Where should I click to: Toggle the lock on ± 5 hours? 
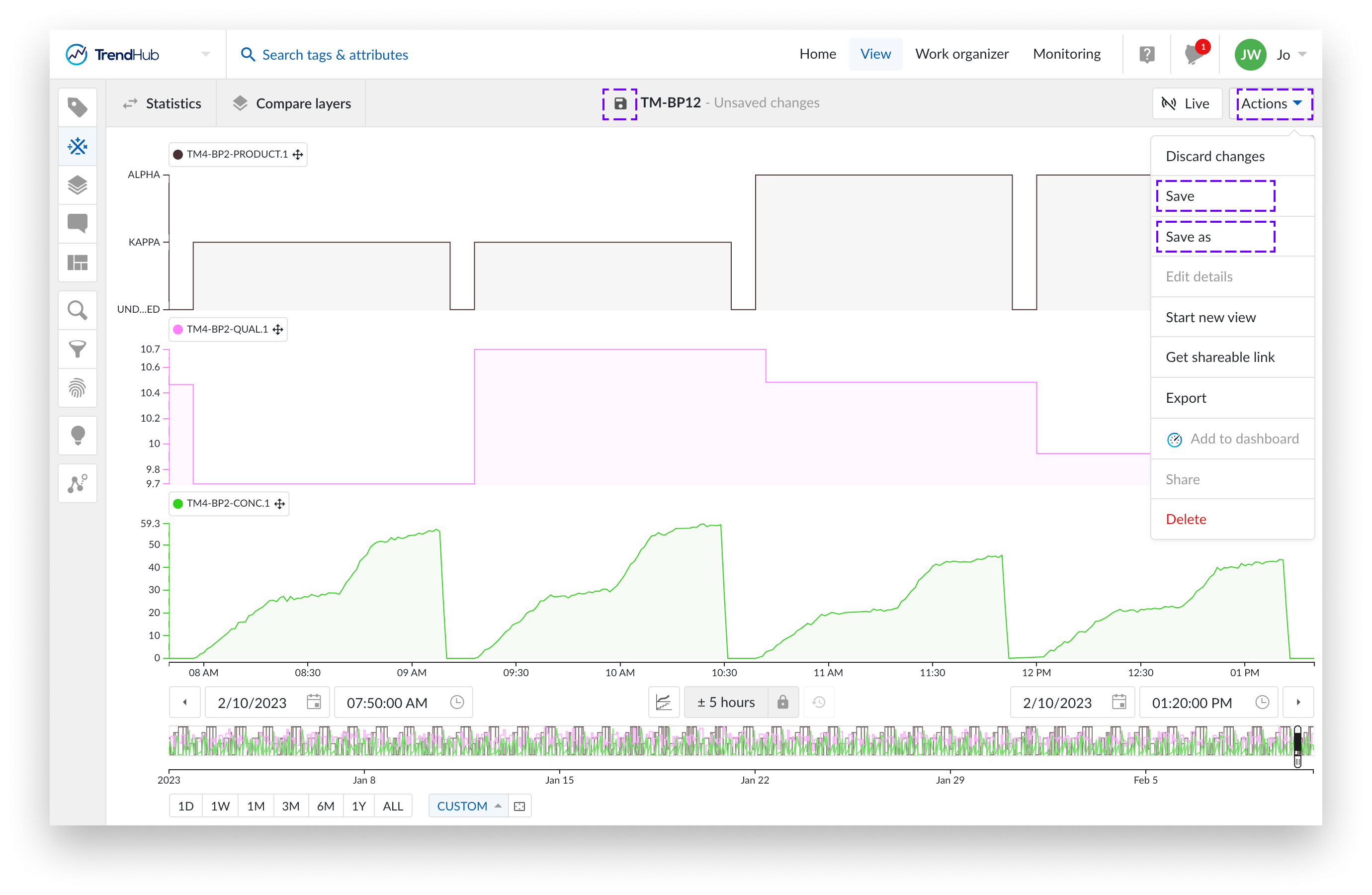[x=782, y=702]
